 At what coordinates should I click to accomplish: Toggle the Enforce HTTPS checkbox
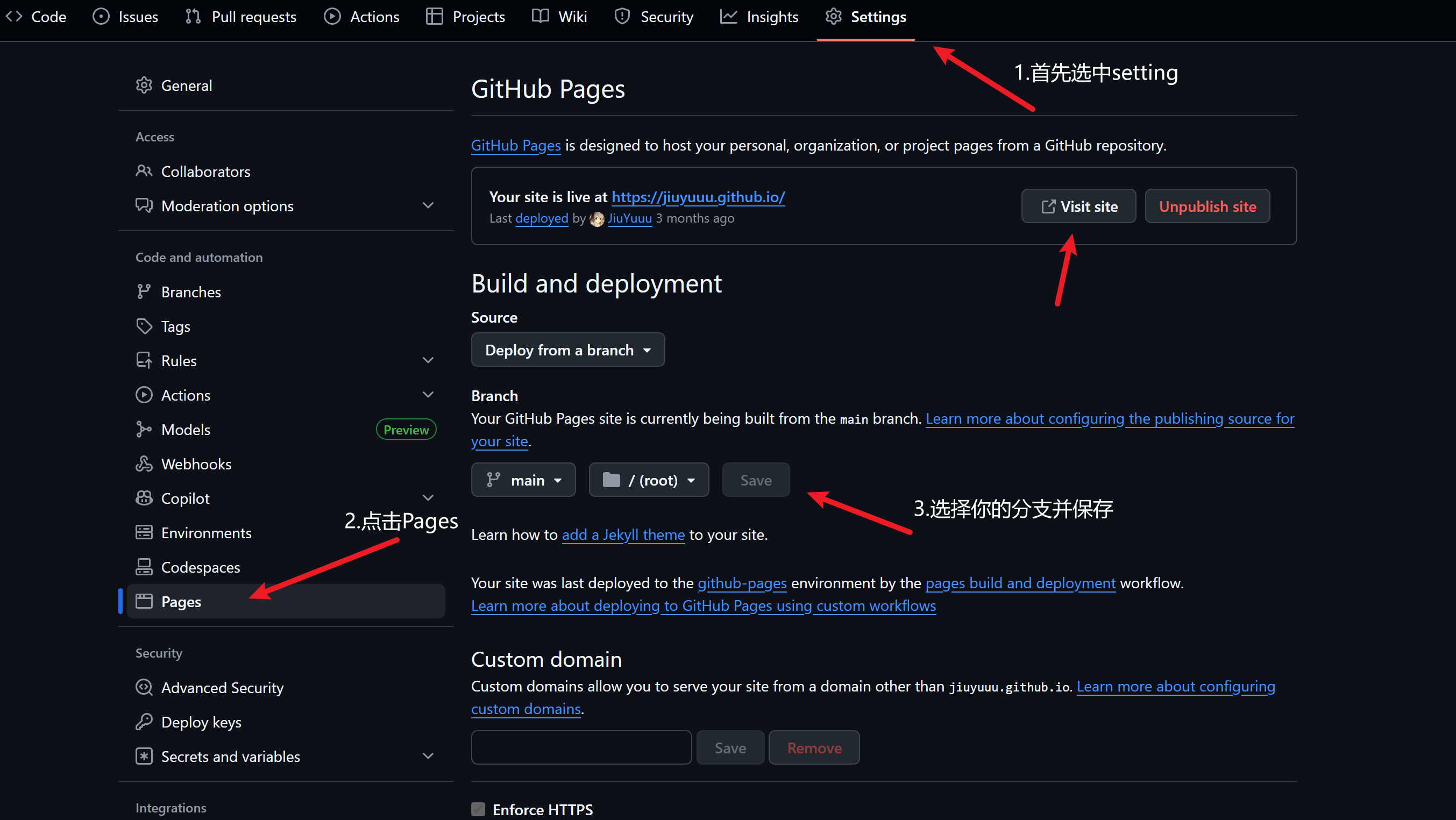478,809
